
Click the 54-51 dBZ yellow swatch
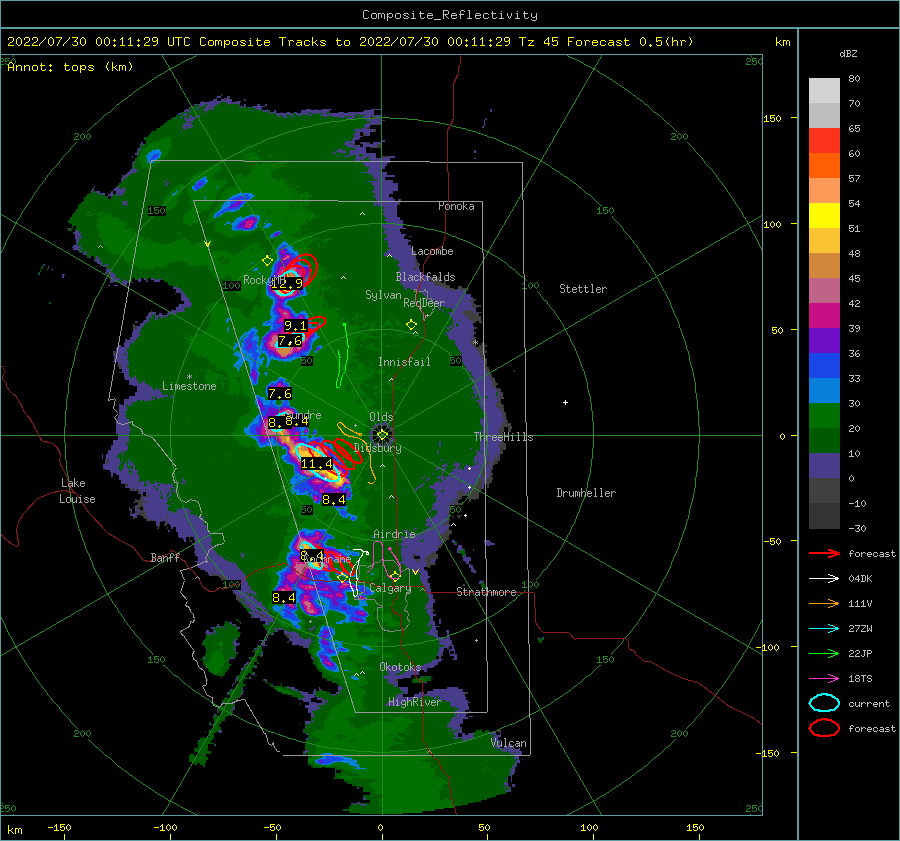click(x=824, y=216)
